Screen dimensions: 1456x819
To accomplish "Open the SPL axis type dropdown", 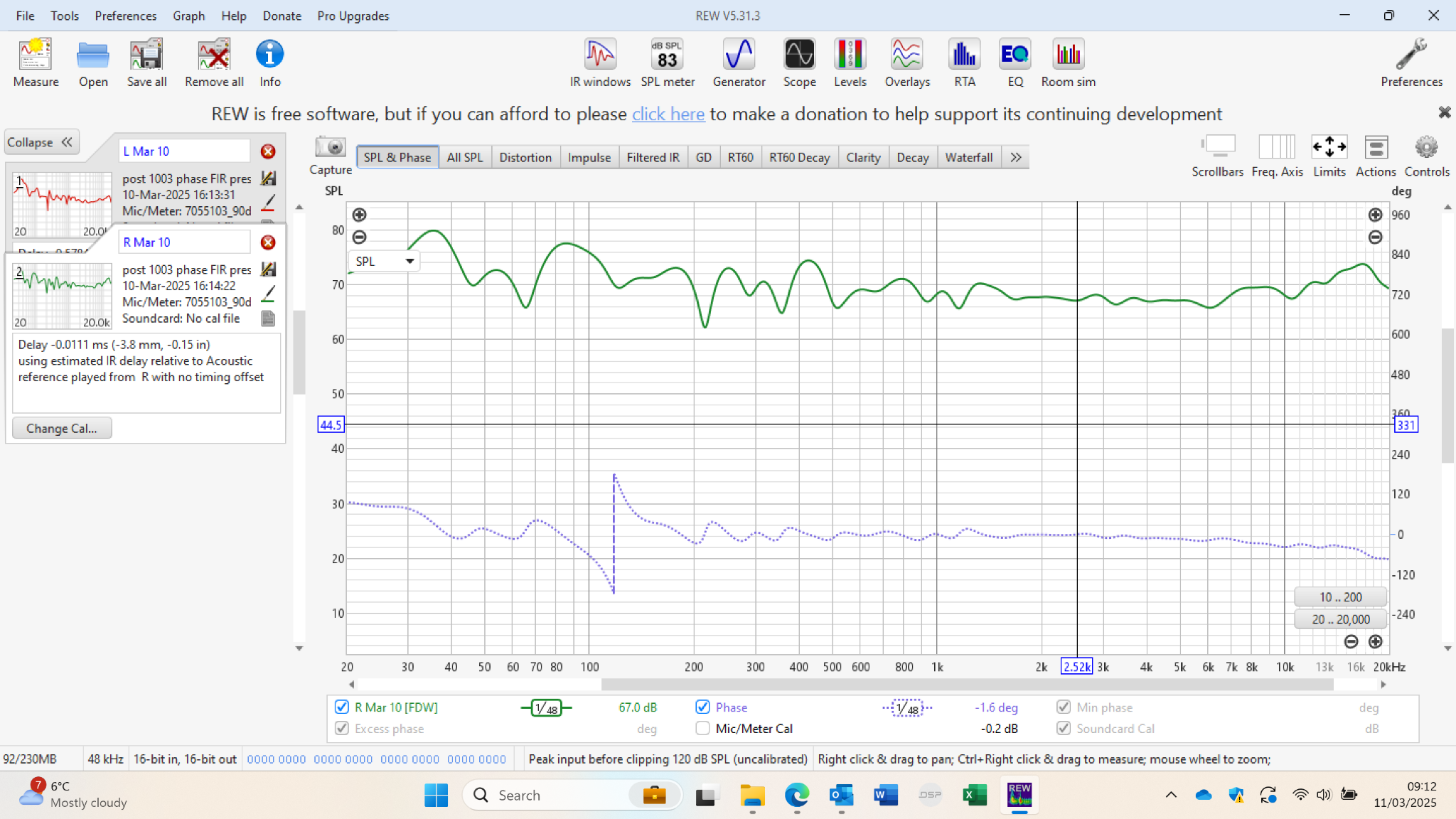I will (384, 261).
